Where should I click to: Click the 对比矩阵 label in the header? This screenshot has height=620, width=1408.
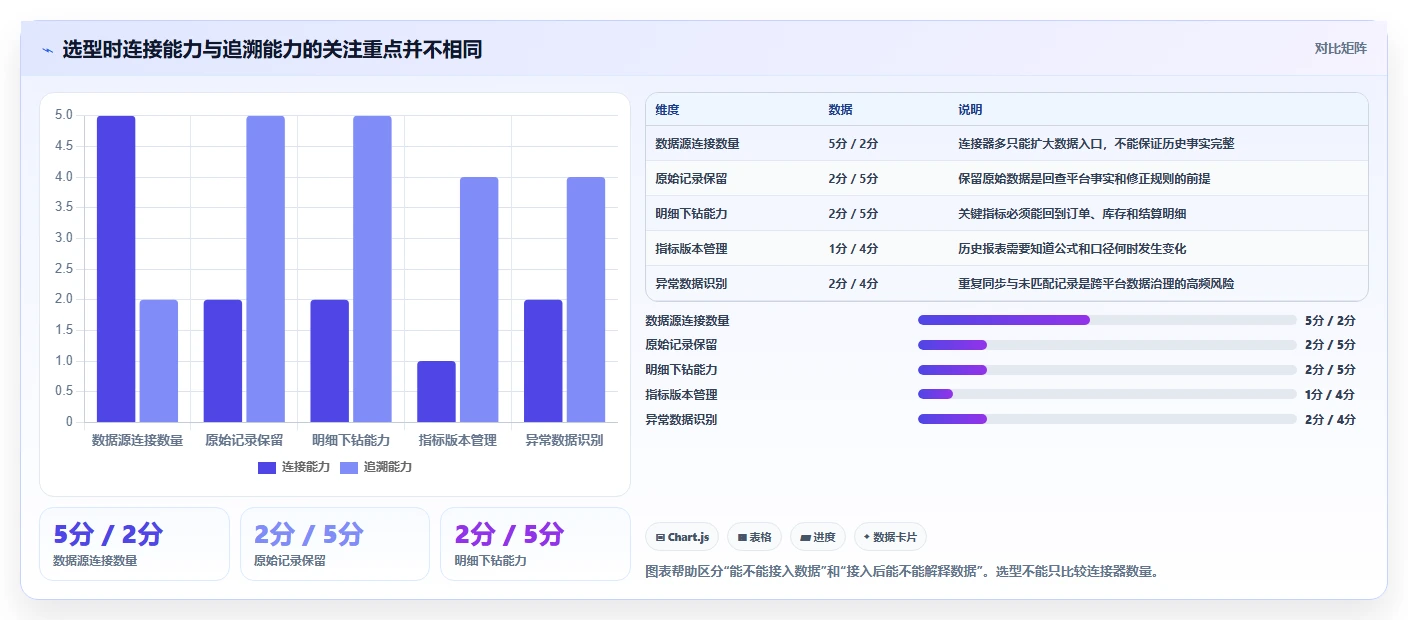coord(1340,48)
